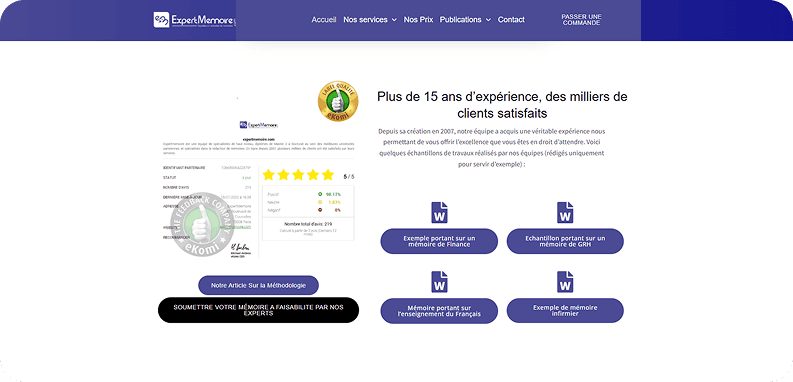Open Mémoire portant sur l'enseignement du Français
Image resolution: width=793 pixels, height=382 pixels.
(439, 311)
